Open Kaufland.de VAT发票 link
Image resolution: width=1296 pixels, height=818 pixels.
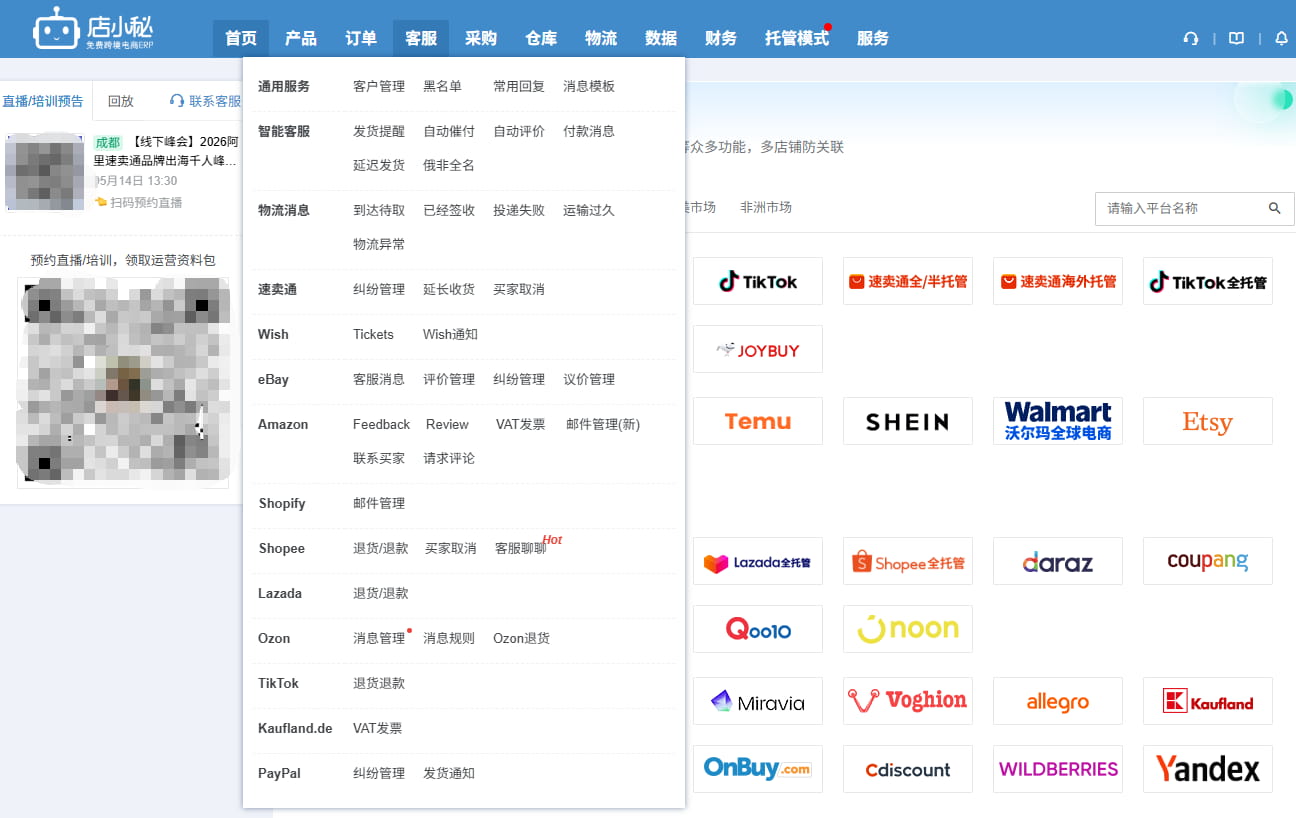(x=378, y=728)
